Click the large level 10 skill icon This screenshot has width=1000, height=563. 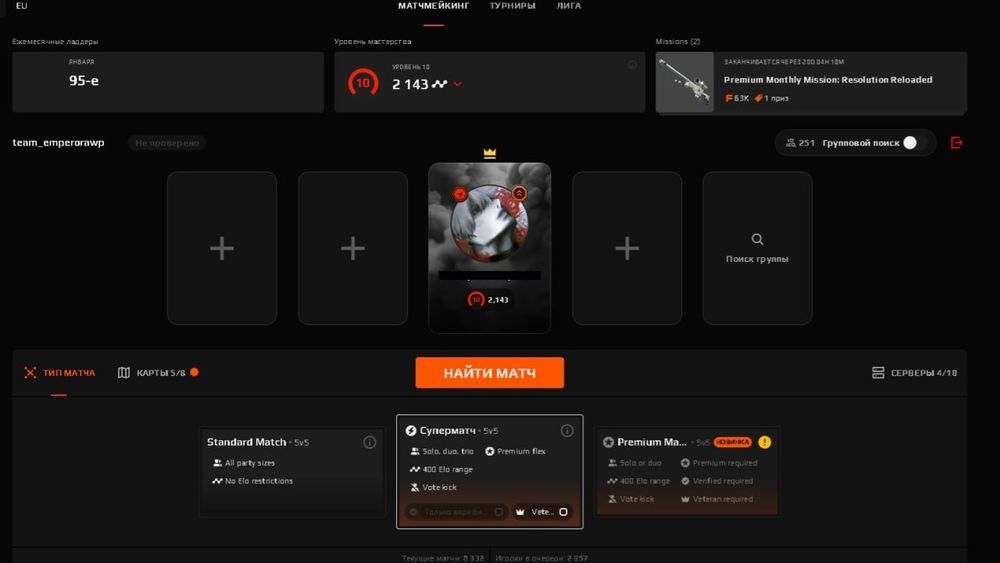[x=363, y=83]
